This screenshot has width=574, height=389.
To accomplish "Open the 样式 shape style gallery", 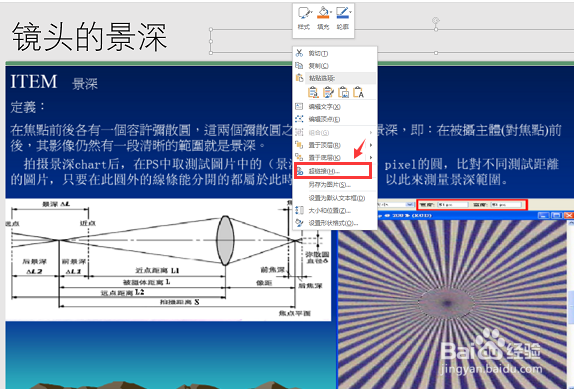I will (303, 18).
